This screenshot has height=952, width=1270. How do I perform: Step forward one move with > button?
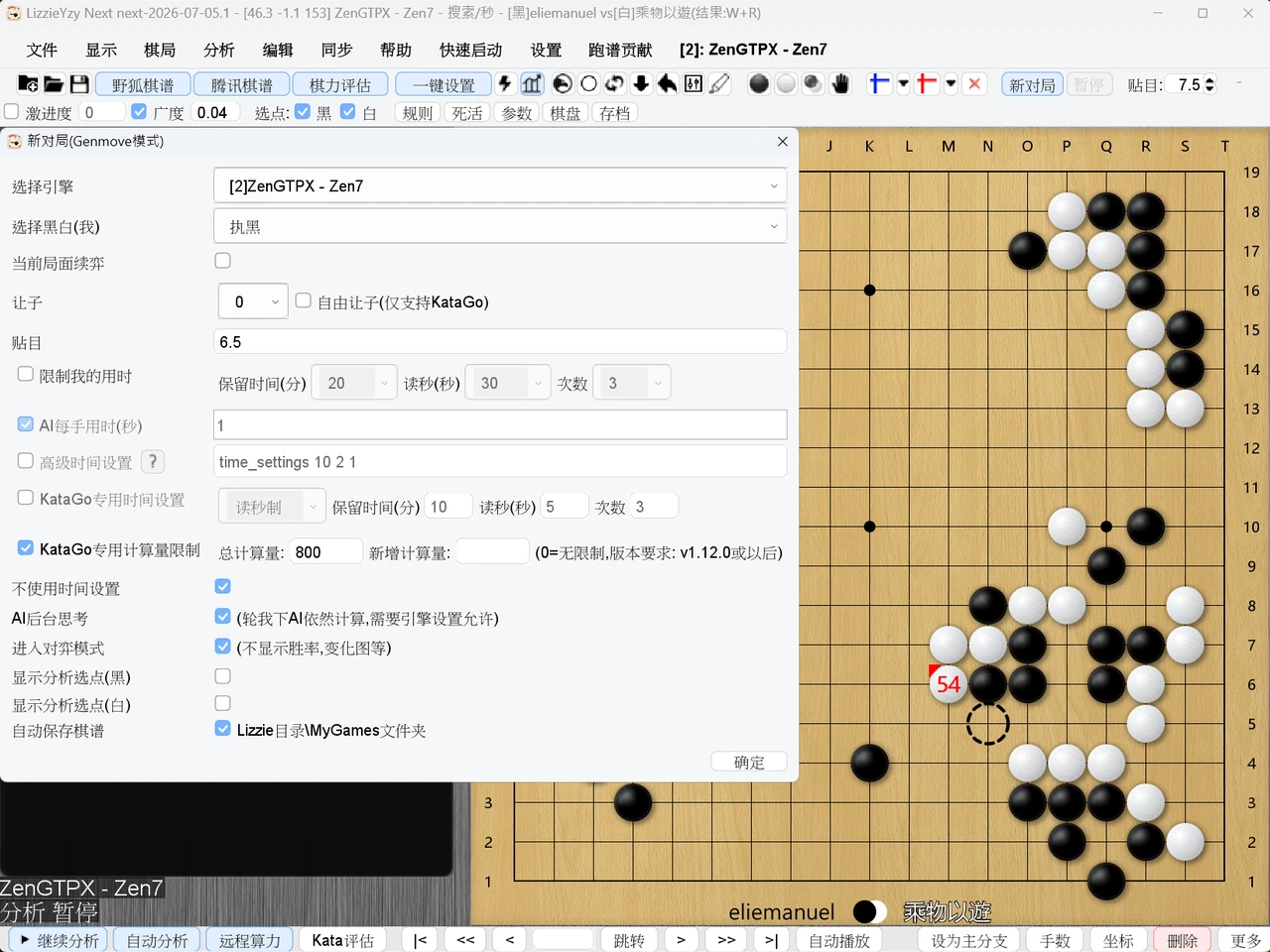681,940
